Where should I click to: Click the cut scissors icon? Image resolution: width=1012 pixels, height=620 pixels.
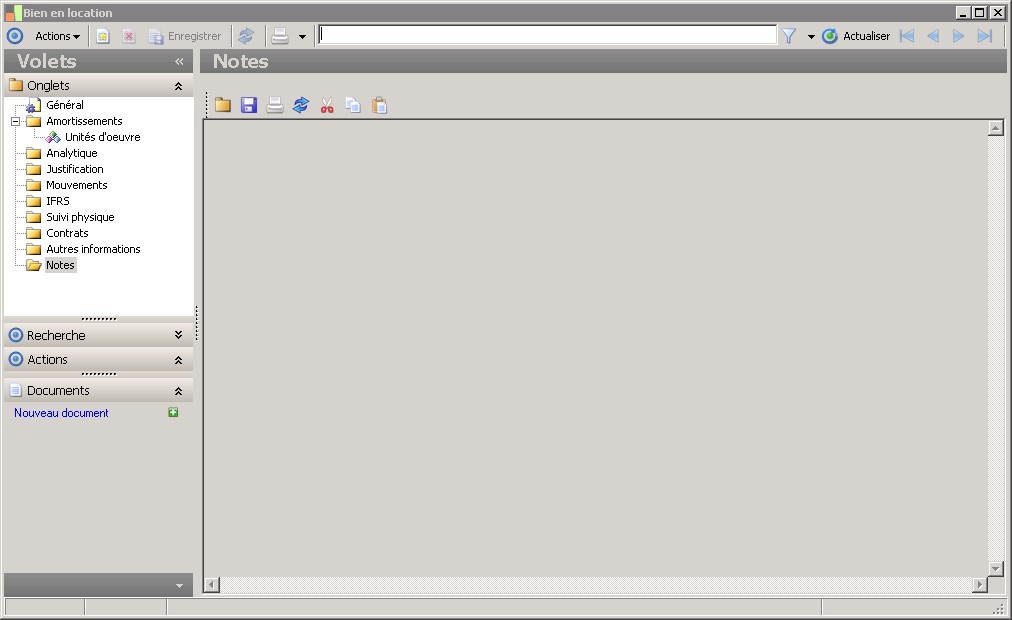click(x=327, y=105)
